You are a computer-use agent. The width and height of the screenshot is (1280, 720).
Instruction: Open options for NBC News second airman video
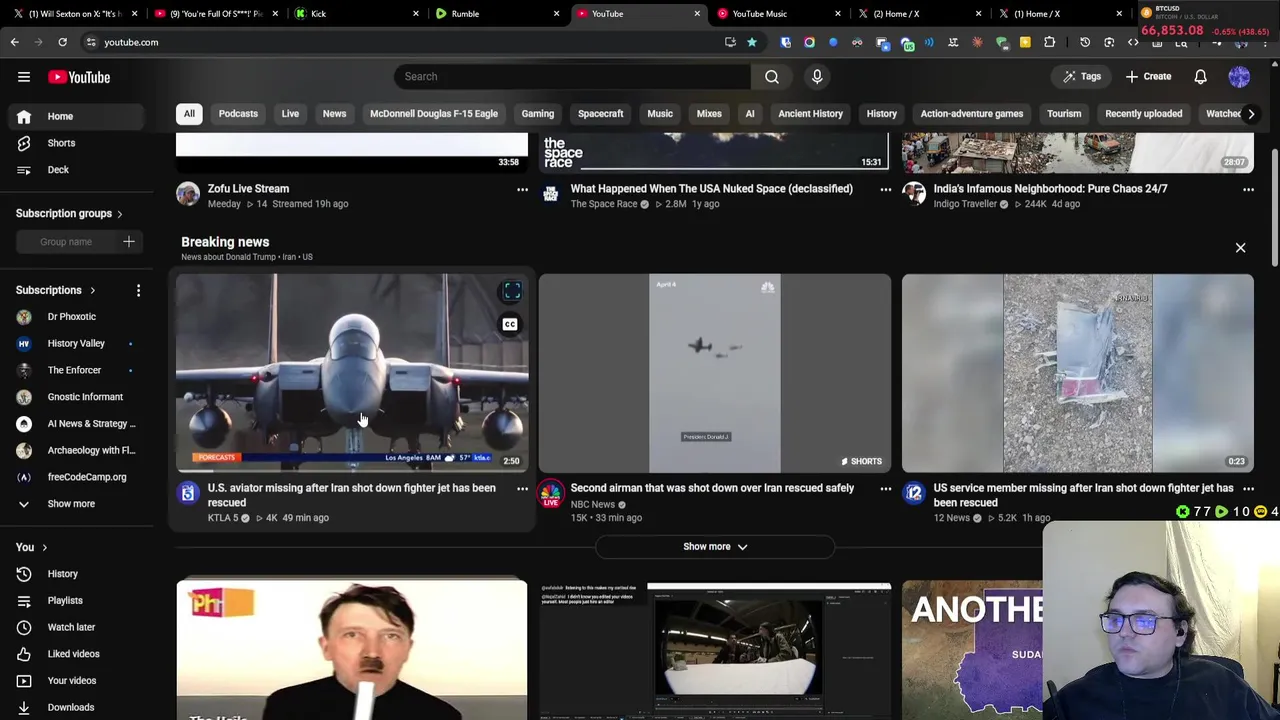point(885,489)
